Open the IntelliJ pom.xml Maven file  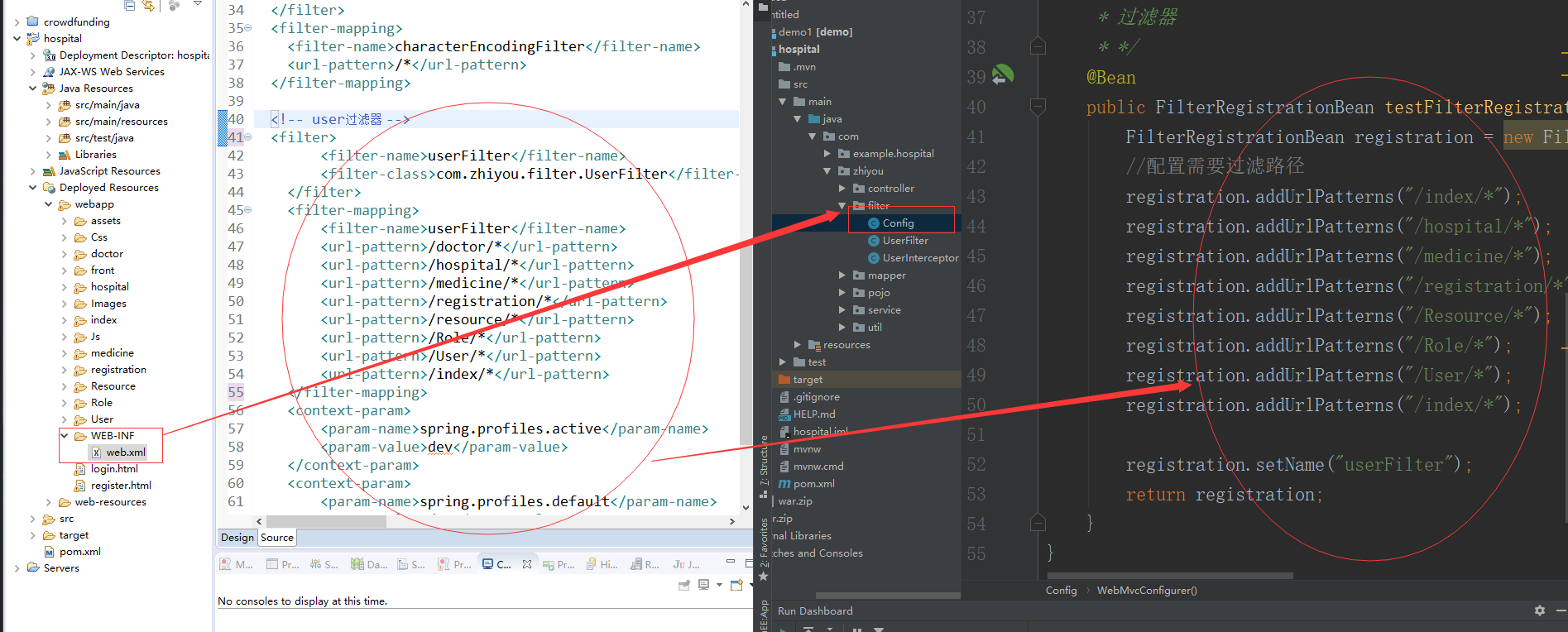tap(807, 484)
